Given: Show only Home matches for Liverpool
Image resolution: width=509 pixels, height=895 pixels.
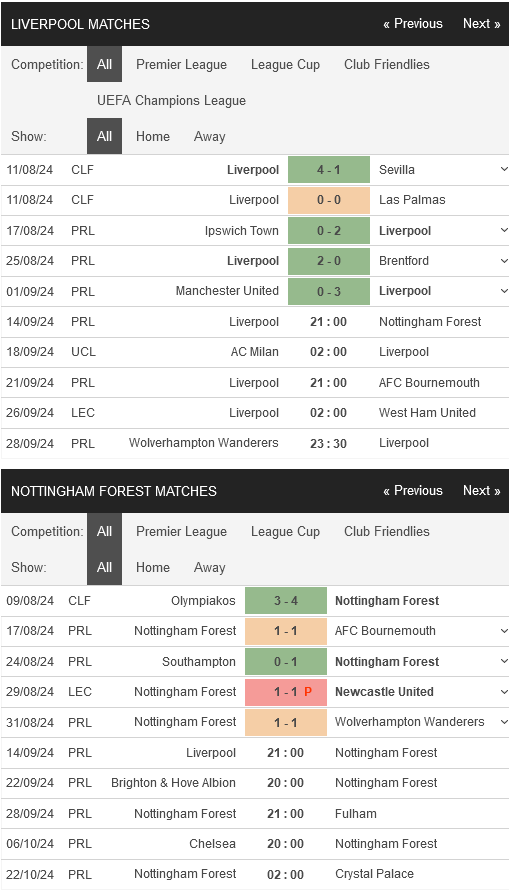Looking at the screenshot, I should coord(153,136).
